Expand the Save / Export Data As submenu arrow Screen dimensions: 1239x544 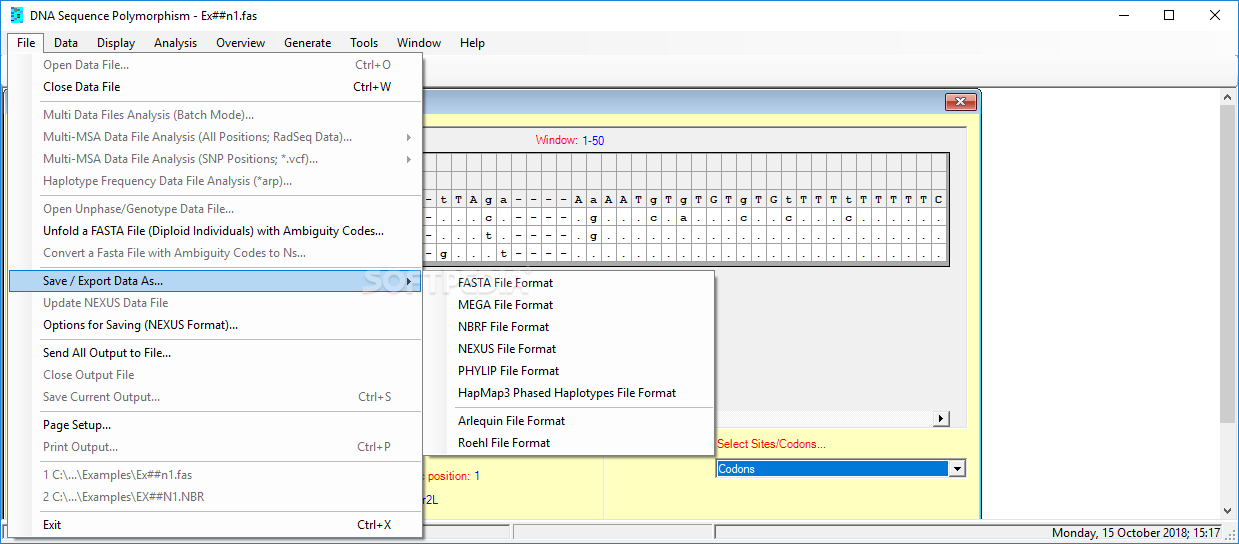(x=409, y=281)
